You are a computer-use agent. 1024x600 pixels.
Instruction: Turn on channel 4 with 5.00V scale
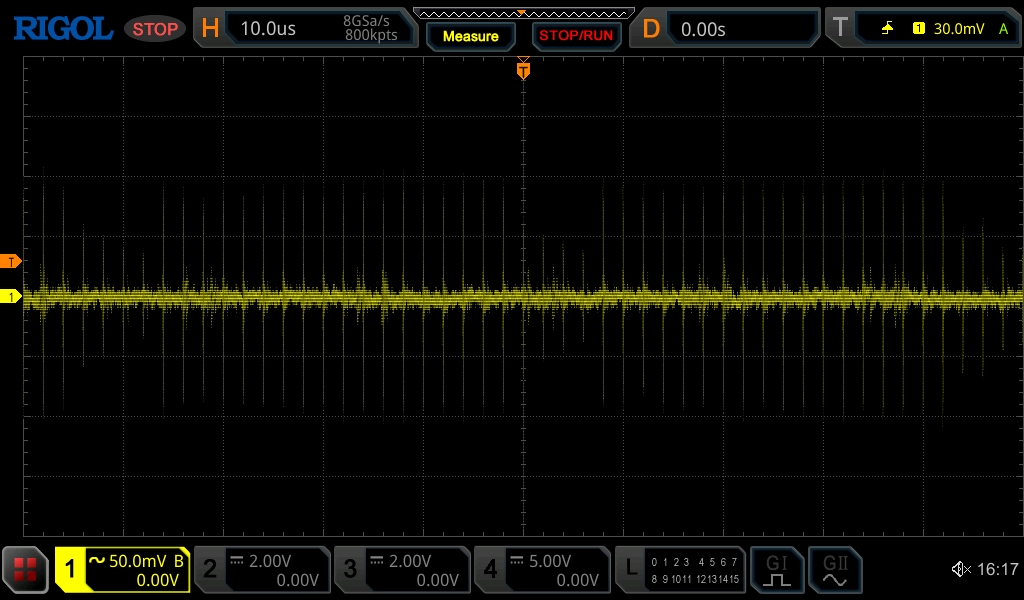point(541,570)
